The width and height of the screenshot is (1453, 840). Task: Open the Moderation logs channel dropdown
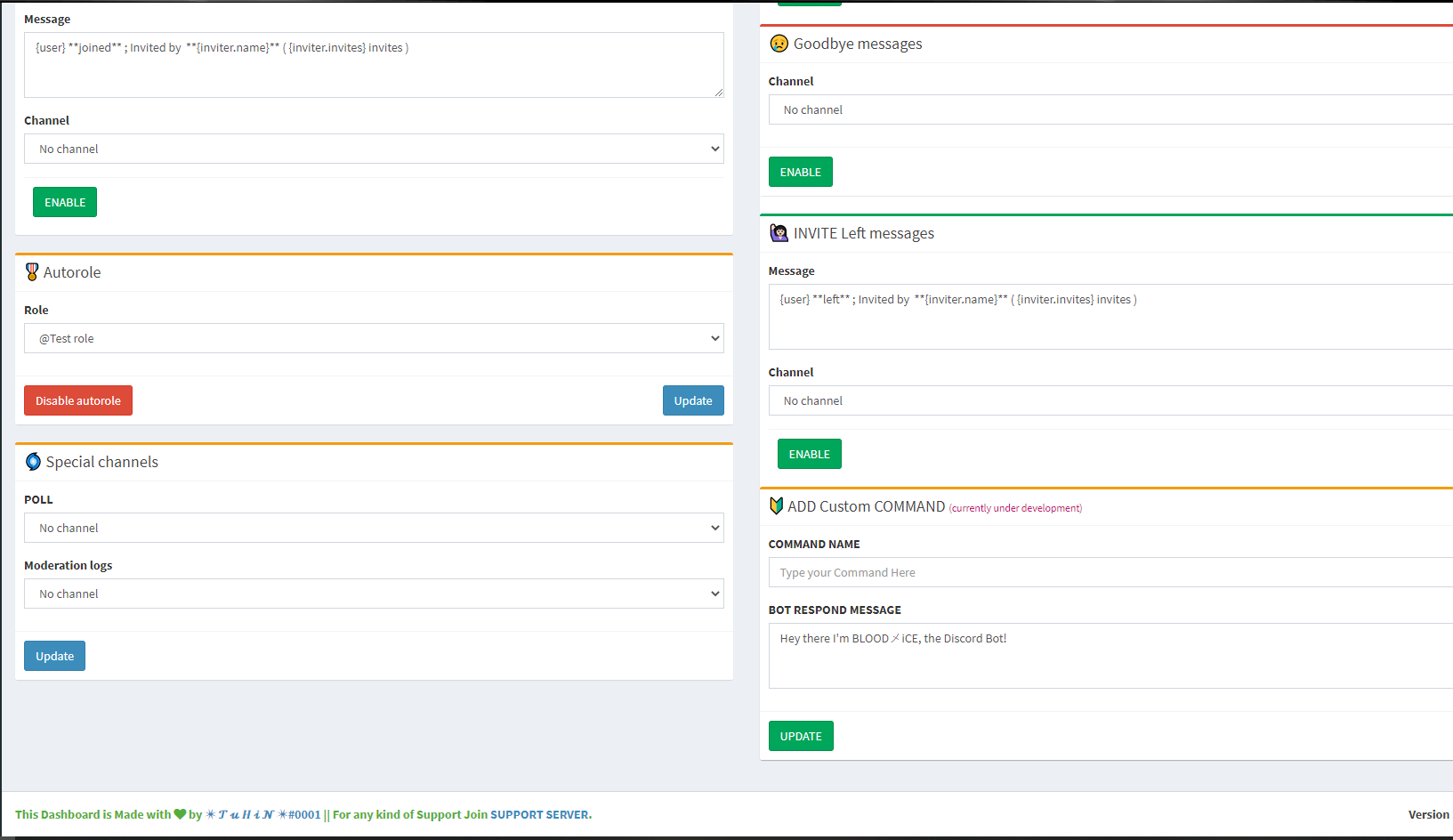374,594
